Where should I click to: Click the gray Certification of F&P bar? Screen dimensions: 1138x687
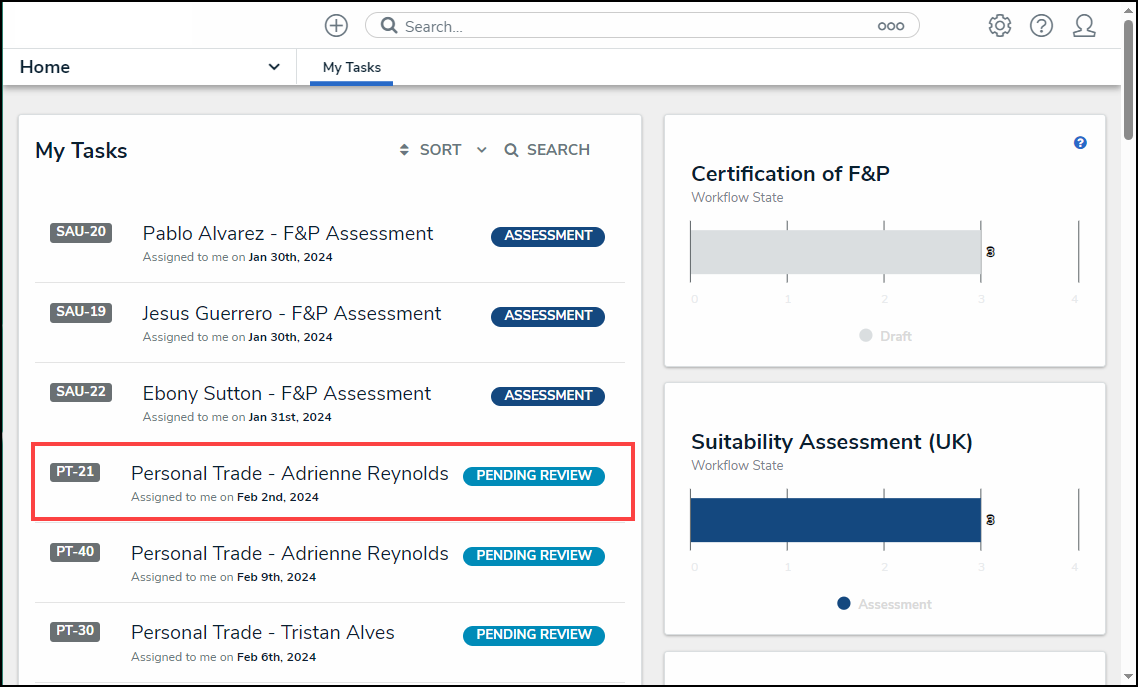tap(835, 252)
